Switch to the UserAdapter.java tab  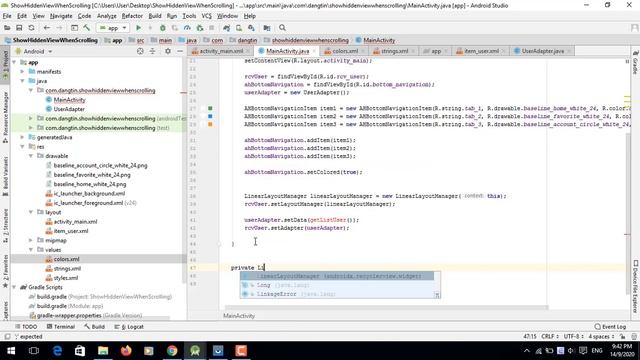(x=542, y=51)
